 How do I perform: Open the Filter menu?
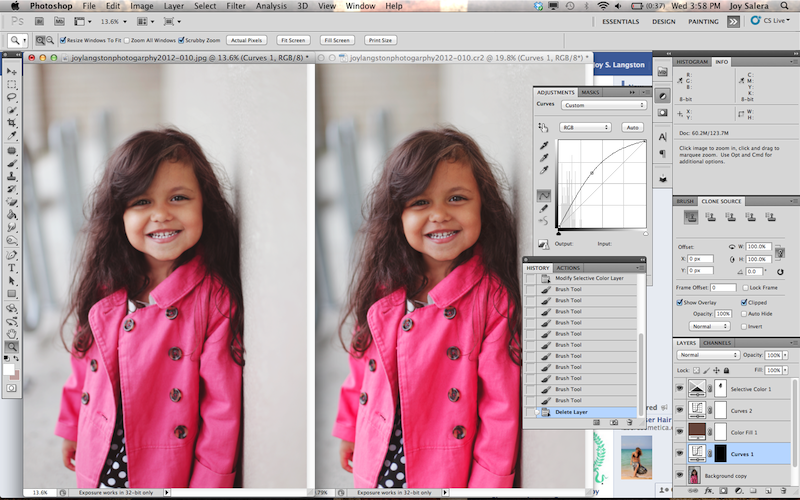click(236, 6)
